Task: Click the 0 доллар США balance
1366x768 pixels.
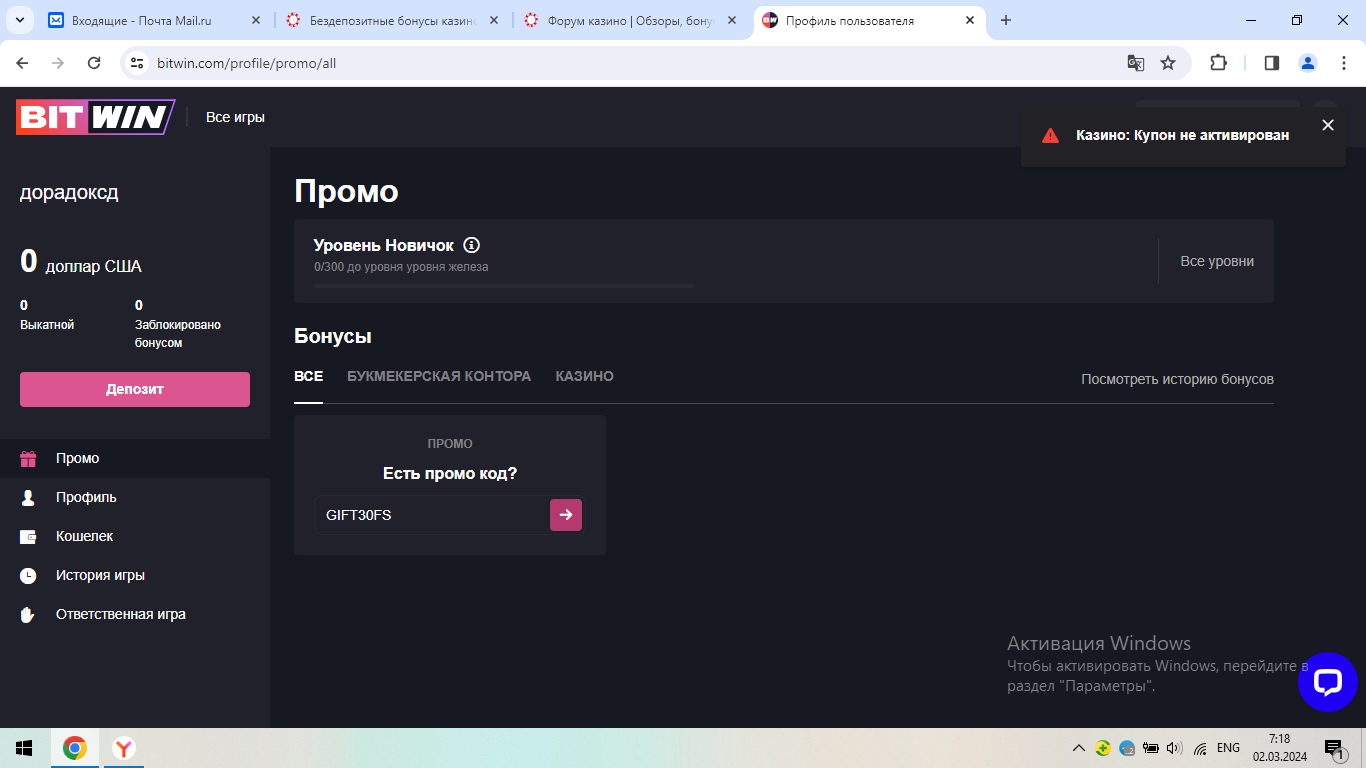Action: click(x=81, y=263)
